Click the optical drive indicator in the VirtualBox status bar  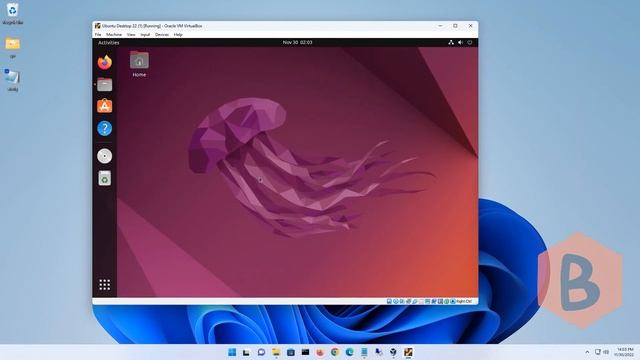pyautogui.click(x=396, y=301)
